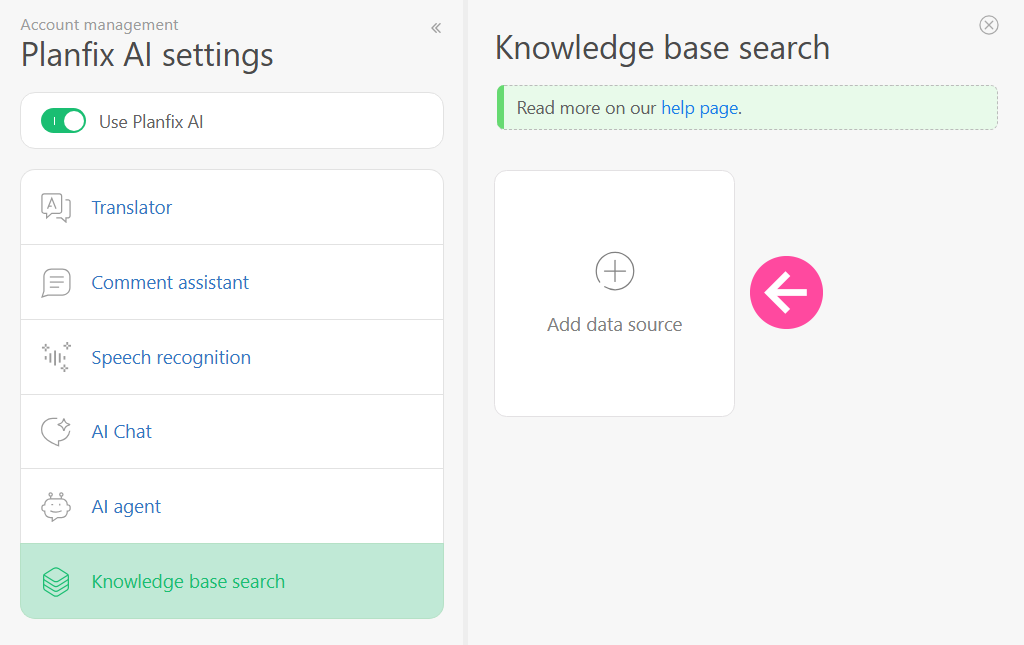
Task: Click the Comment assistant chat icon
Action: click(56, 283)
